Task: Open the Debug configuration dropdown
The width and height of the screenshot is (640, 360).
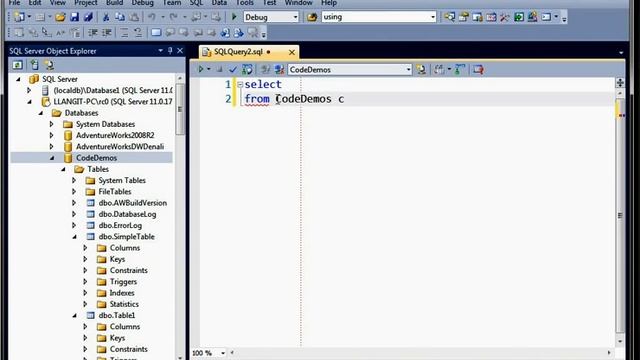Action: [296, 17]
